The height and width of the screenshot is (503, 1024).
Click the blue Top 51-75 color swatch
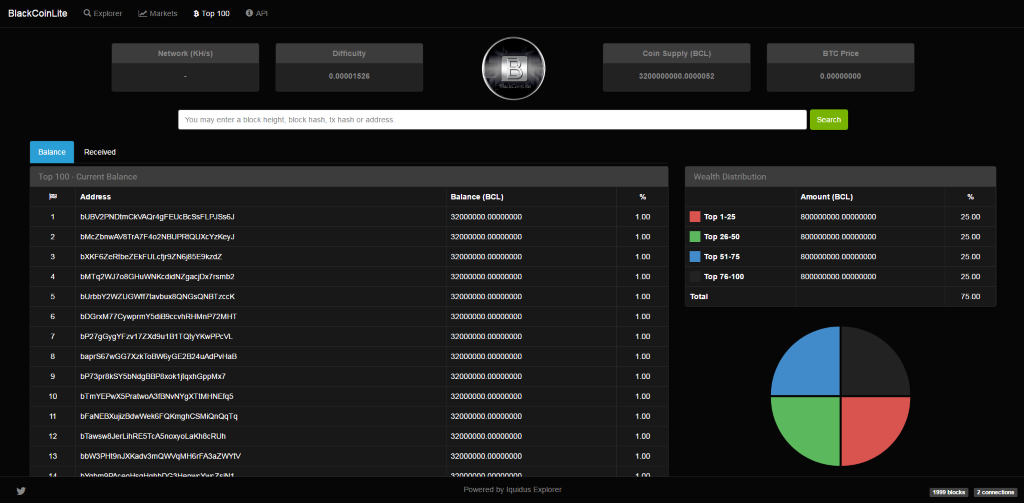click(695, 257)
